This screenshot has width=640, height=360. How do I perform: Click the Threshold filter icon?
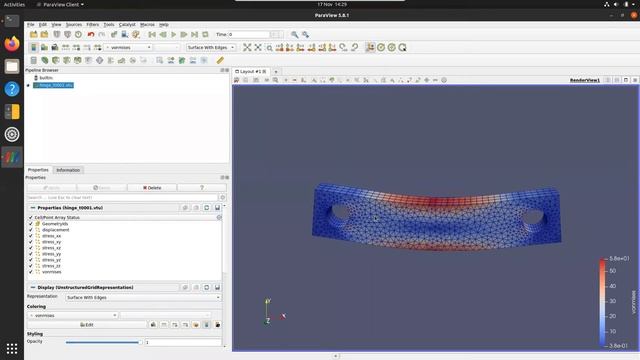point(78,60)
